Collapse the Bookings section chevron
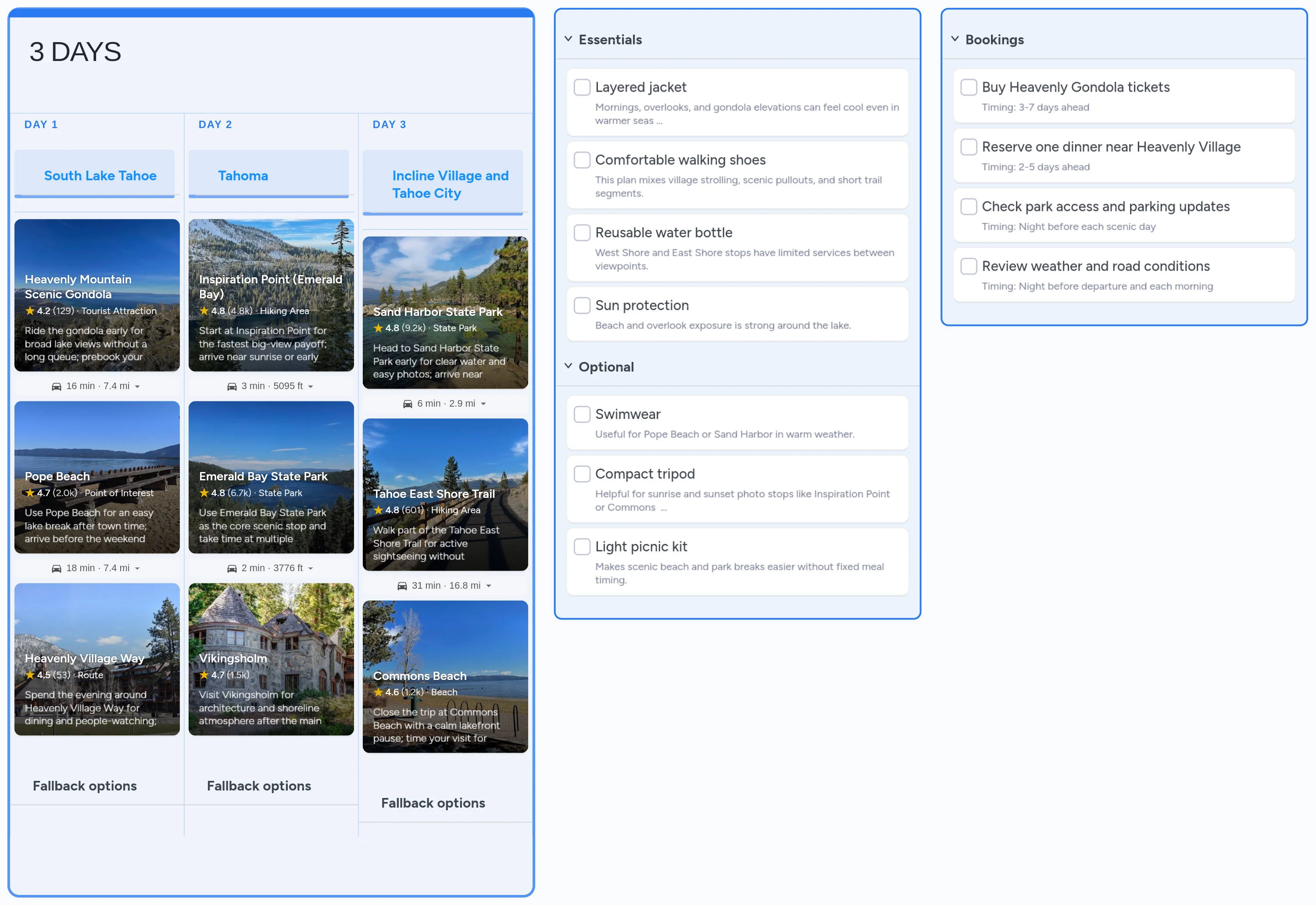Viewport: 1316px width, 905px height. click(954, 39)
